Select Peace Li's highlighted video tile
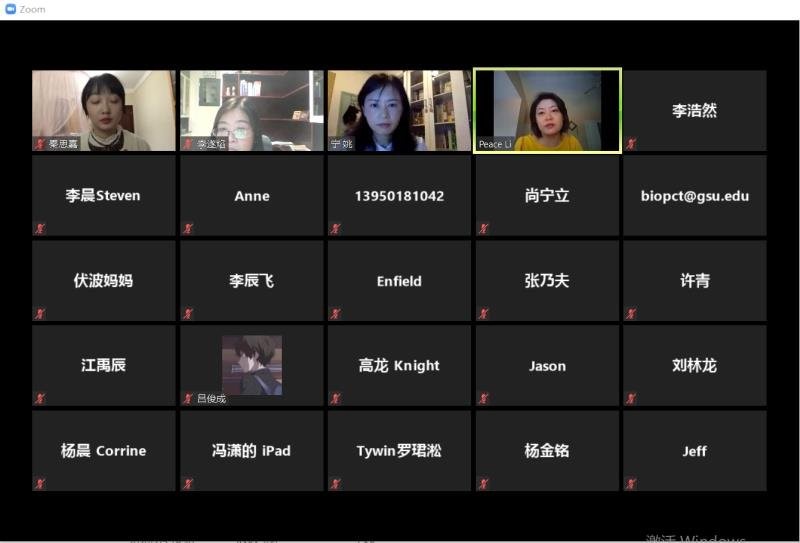The width and height of the screenshot is (800, 543). coord(547,110)
